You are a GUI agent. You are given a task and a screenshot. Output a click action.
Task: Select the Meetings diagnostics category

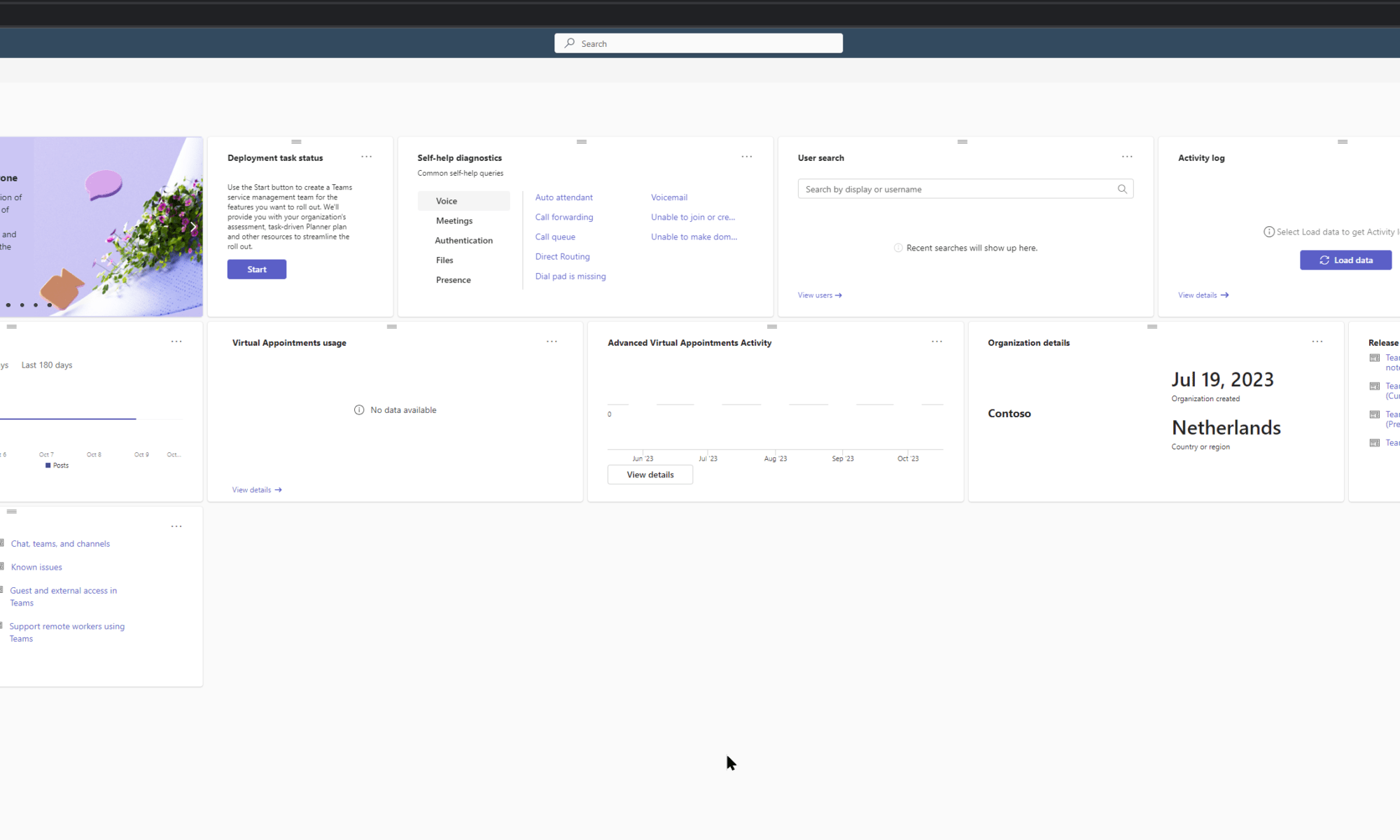click(454, 220)
